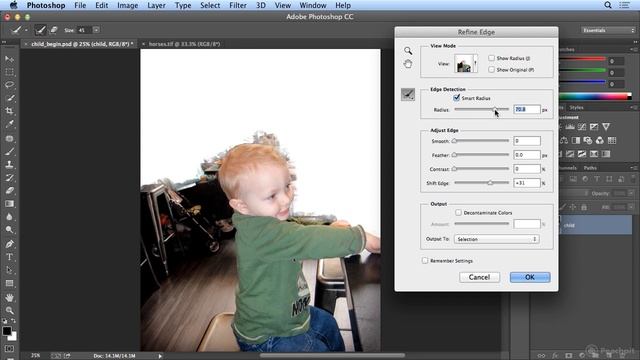Open the brush Size dropdown arrow
The height and width of the screenshot is (360, 640).
coord(96,30)
